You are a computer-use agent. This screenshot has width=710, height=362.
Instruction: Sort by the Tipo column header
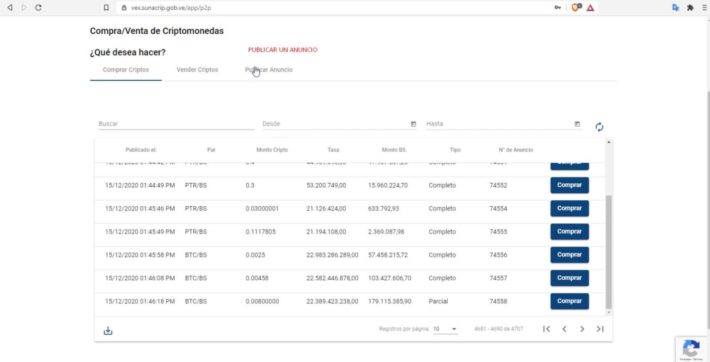click(x=455, y=150)
